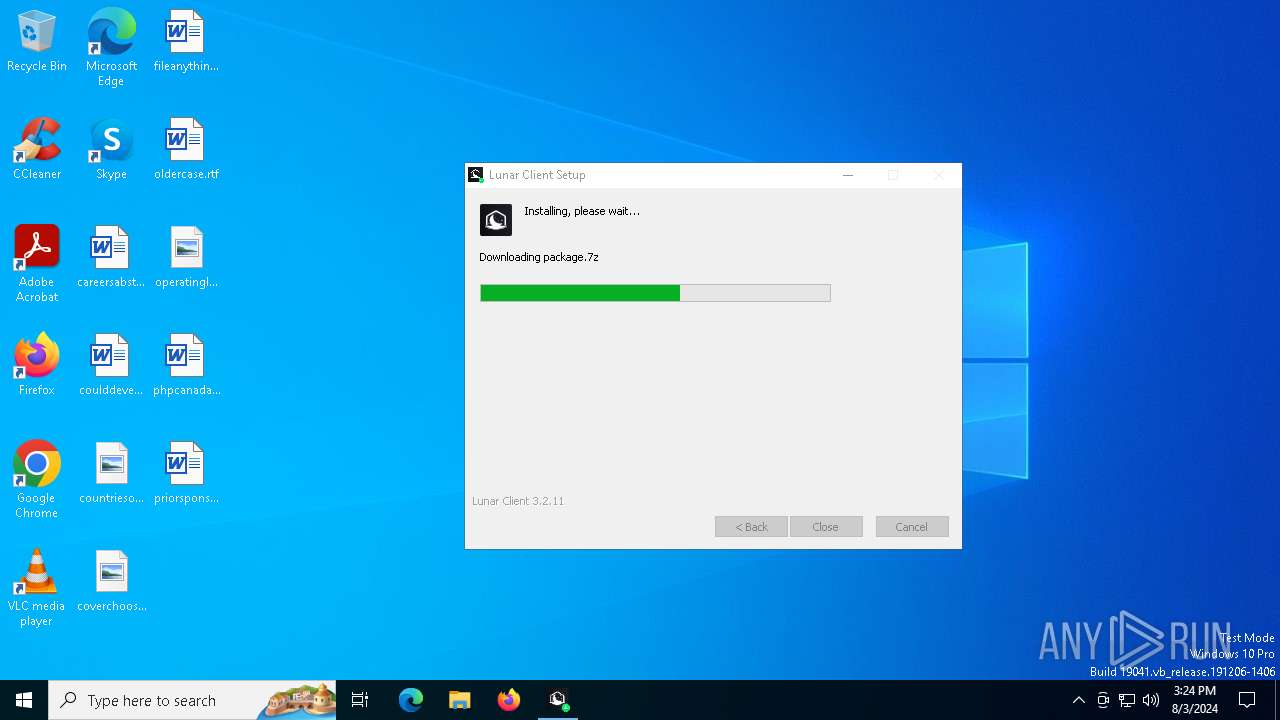
Task: Select coulddeve... Word document icon
Action: pyautogui.click(x=111, y=365)
